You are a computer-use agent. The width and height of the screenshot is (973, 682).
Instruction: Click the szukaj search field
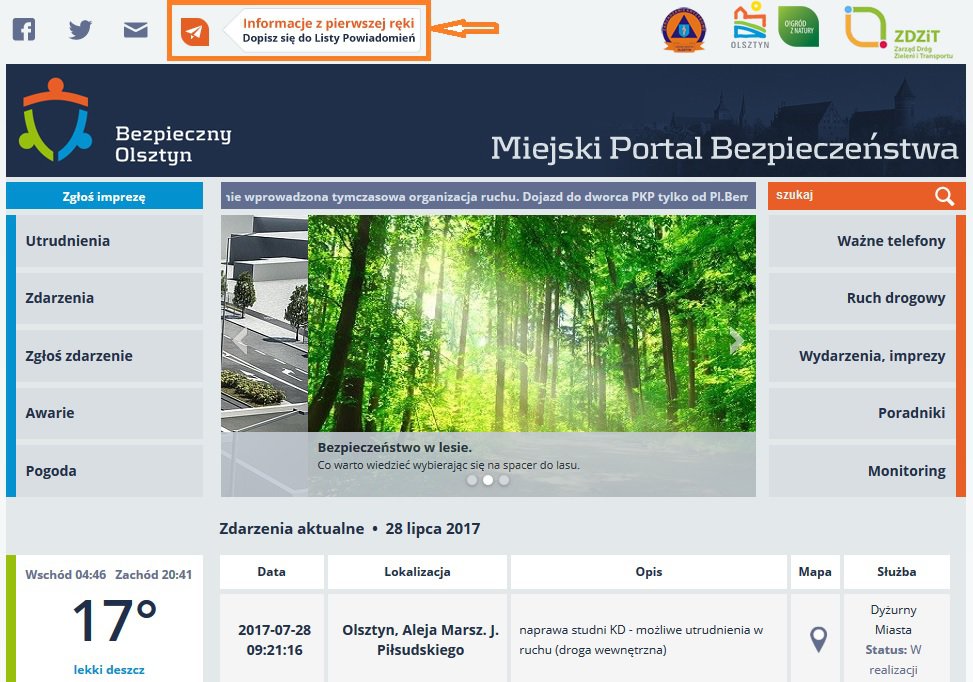click(850, 195)
